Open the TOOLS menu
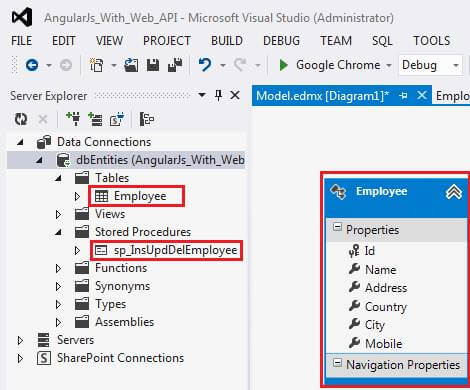This screenshot has width=470, height=390. (432, 41)
